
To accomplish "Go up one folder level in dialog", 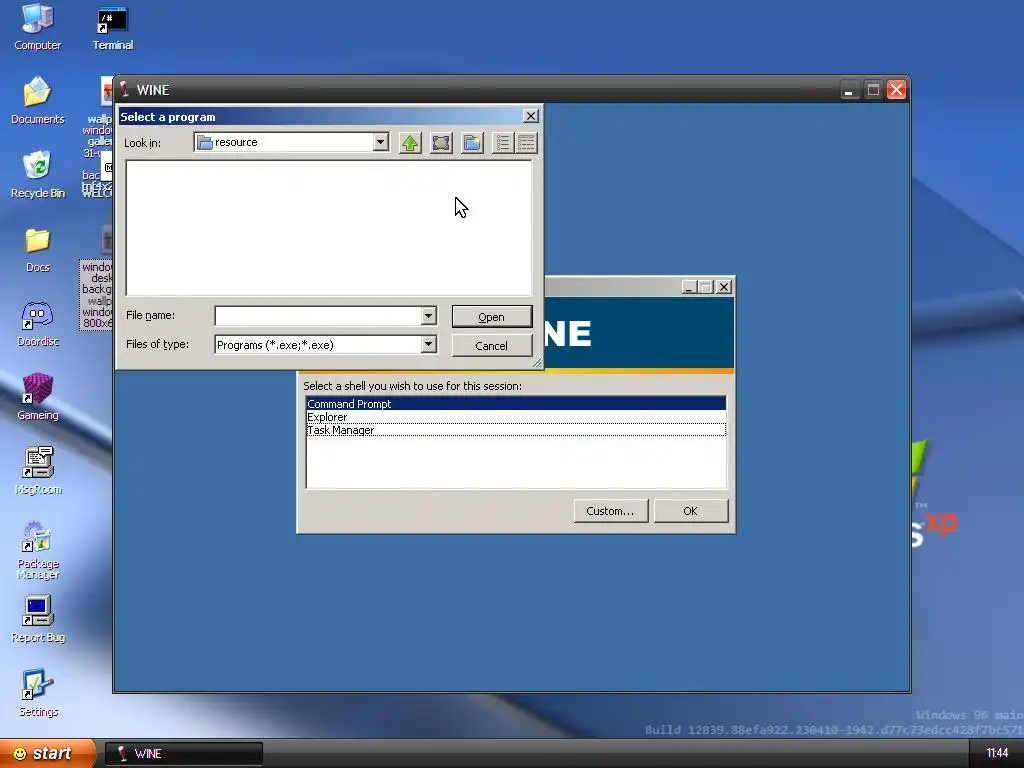I will (410, 143).
